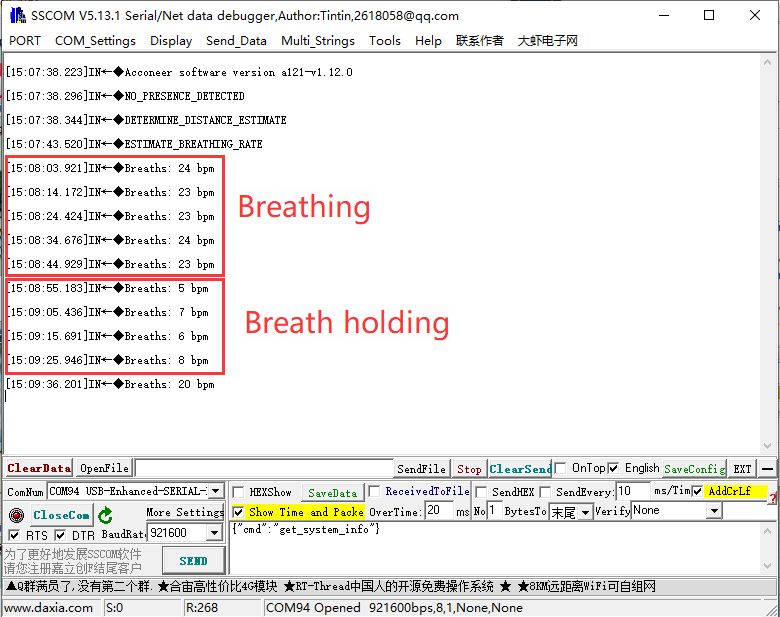The width and height of the screenshot is (780, 617).
Task: Click the OverTime value input field
Action: pyautogui.click(x=438, y=511)
